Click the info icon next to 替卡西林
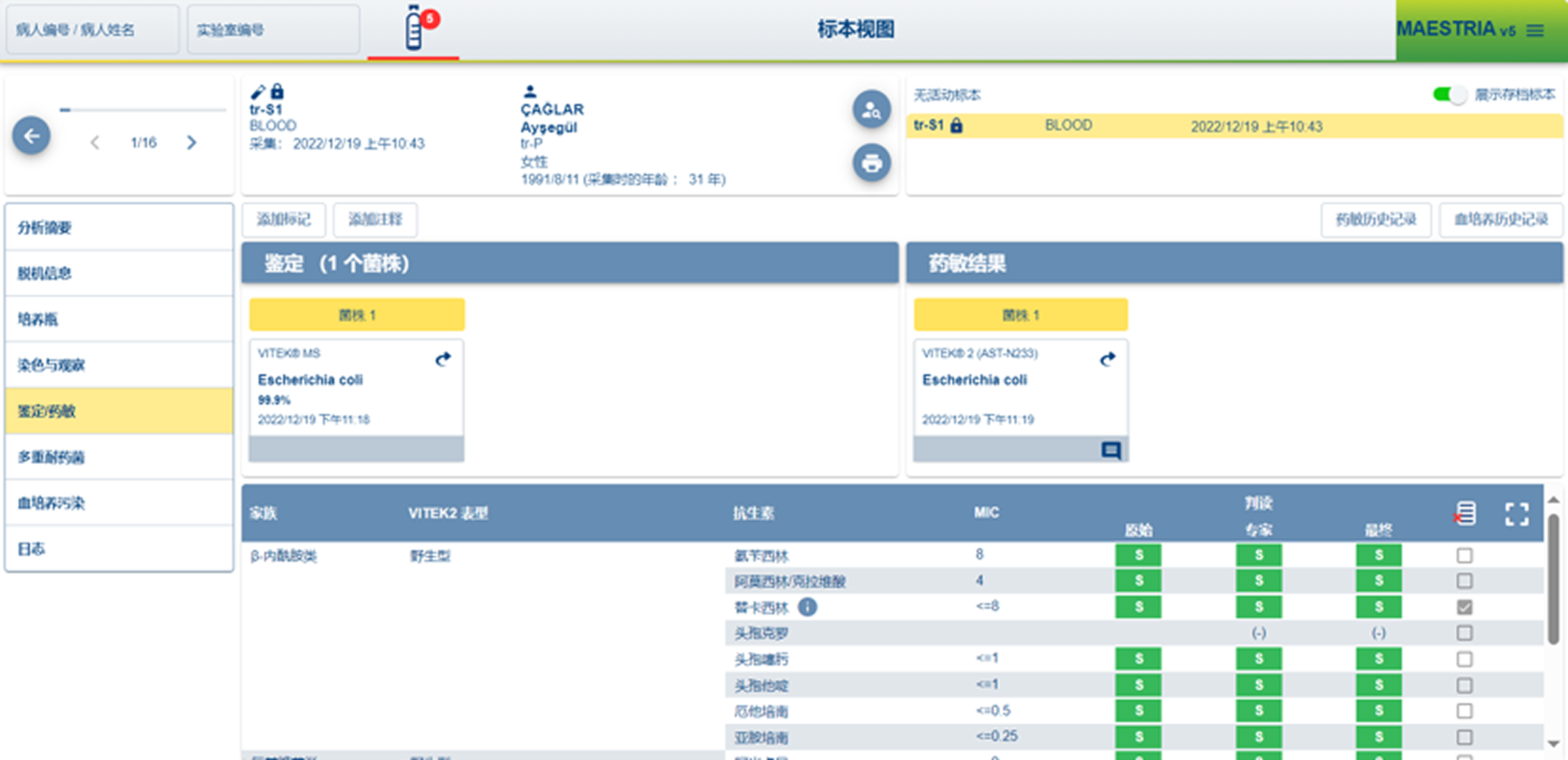Screen dimensions: 1568x760 pyautogui.click(x=807, y=607)
